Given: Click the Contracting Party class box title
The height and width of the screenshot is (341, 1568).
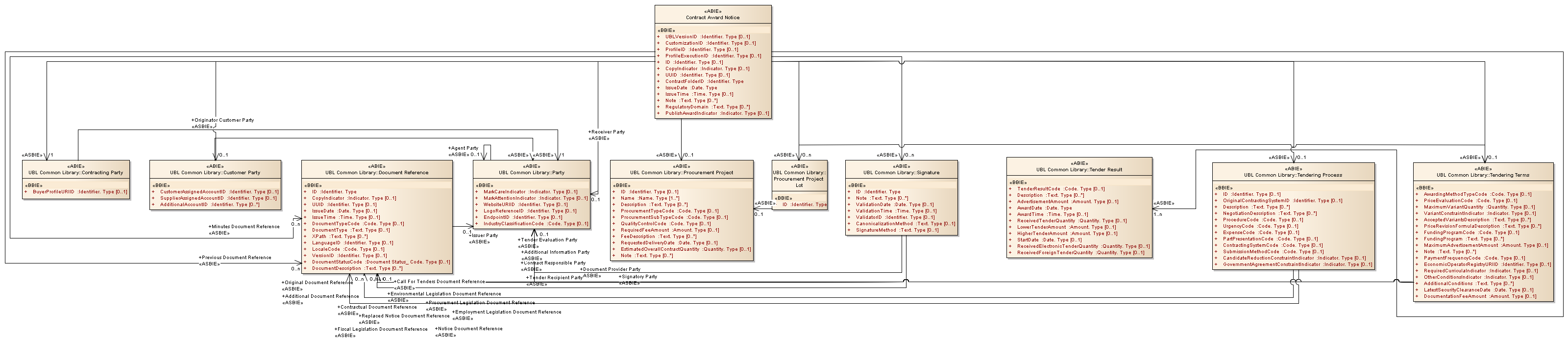Looking at the screenshot, I should coord(75,173).
